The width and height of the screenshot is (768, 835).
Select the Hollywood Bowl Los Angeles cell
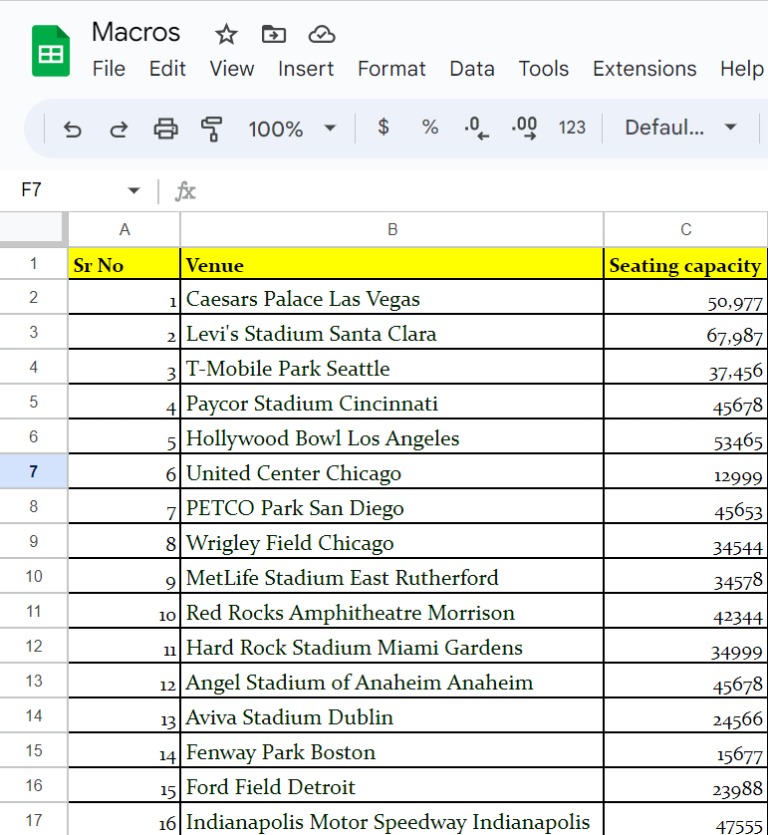coord(392,439)
